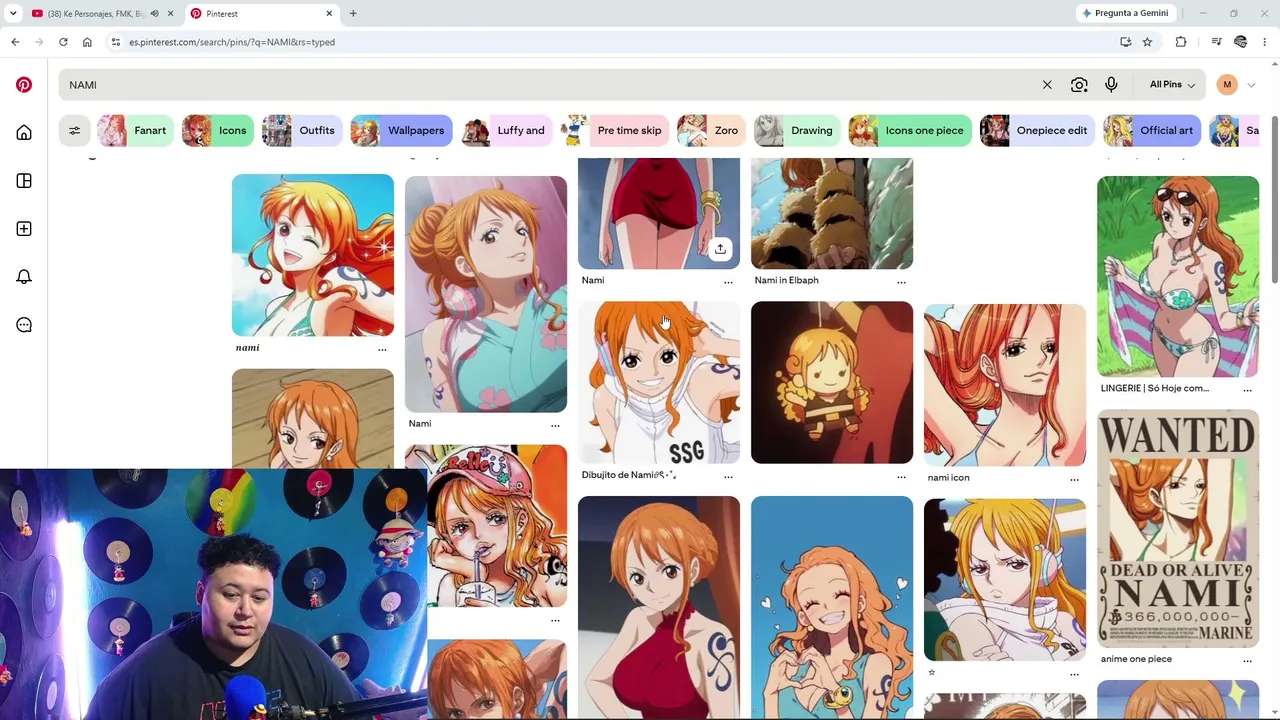Clear the NAMI search with the X icon
The height and width of the screenshot is (720, 1280).
(1047, 85)
